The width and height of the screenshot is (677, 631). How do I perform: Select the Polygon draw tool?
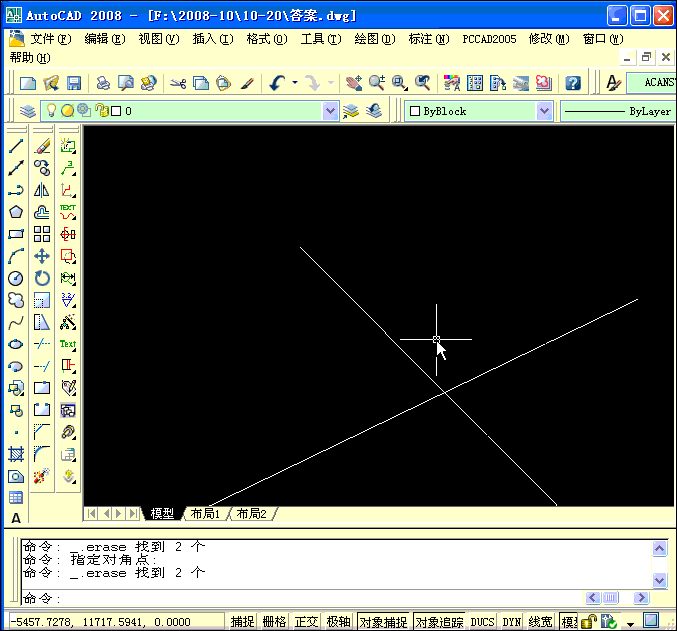16,212
